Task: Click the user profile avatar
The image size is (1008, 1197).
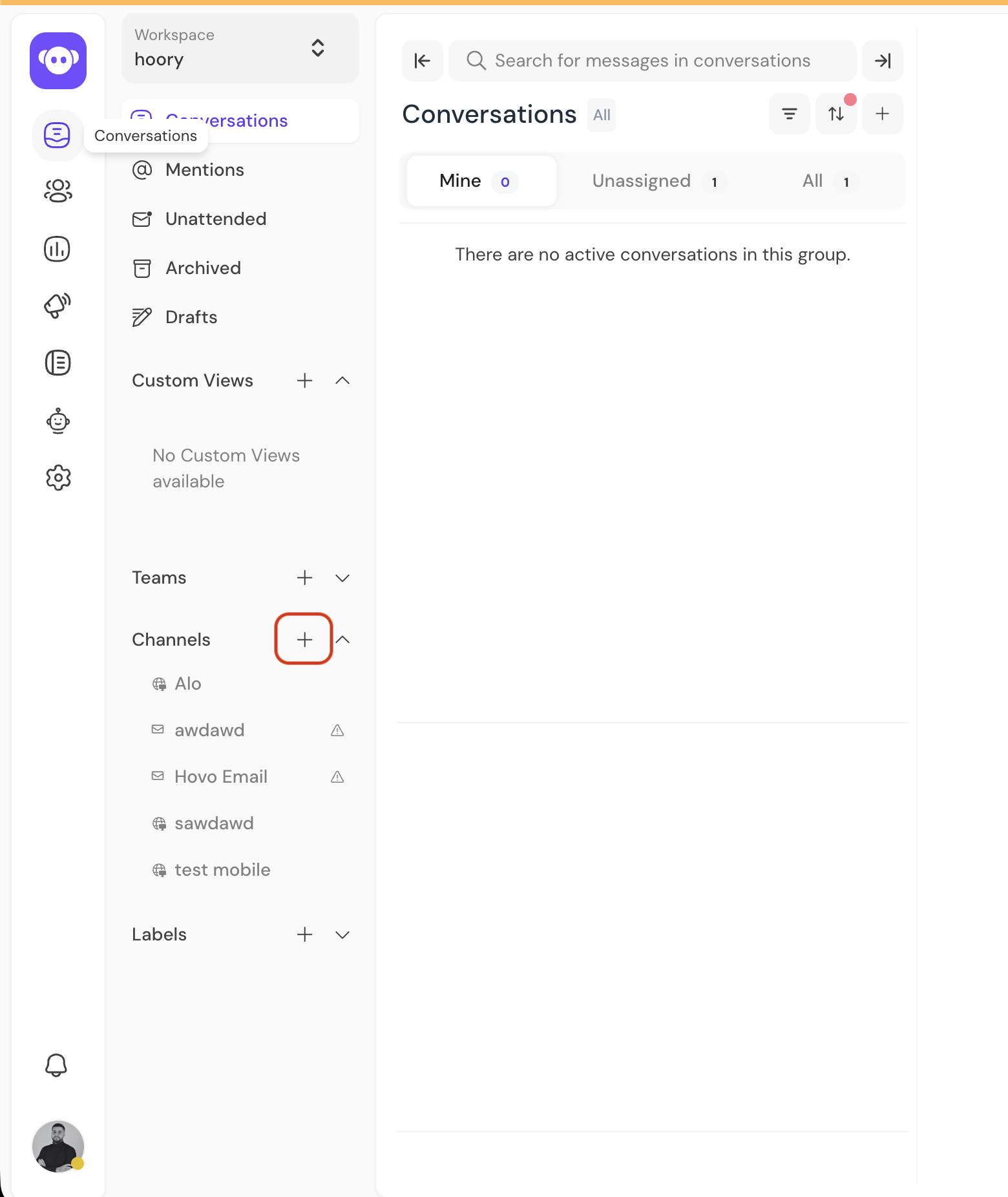Action: coord(58,1146)
